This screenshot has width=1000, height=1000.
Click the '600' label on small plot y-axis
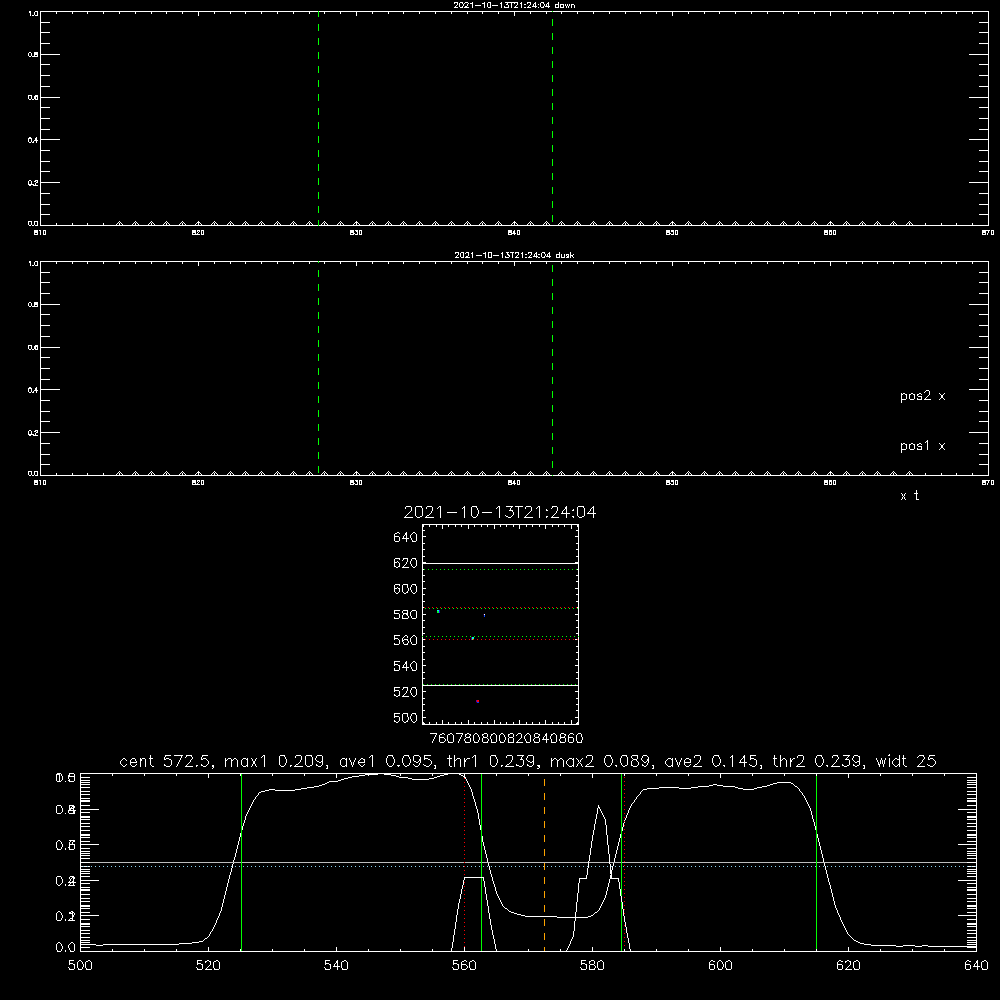[406, 589]
